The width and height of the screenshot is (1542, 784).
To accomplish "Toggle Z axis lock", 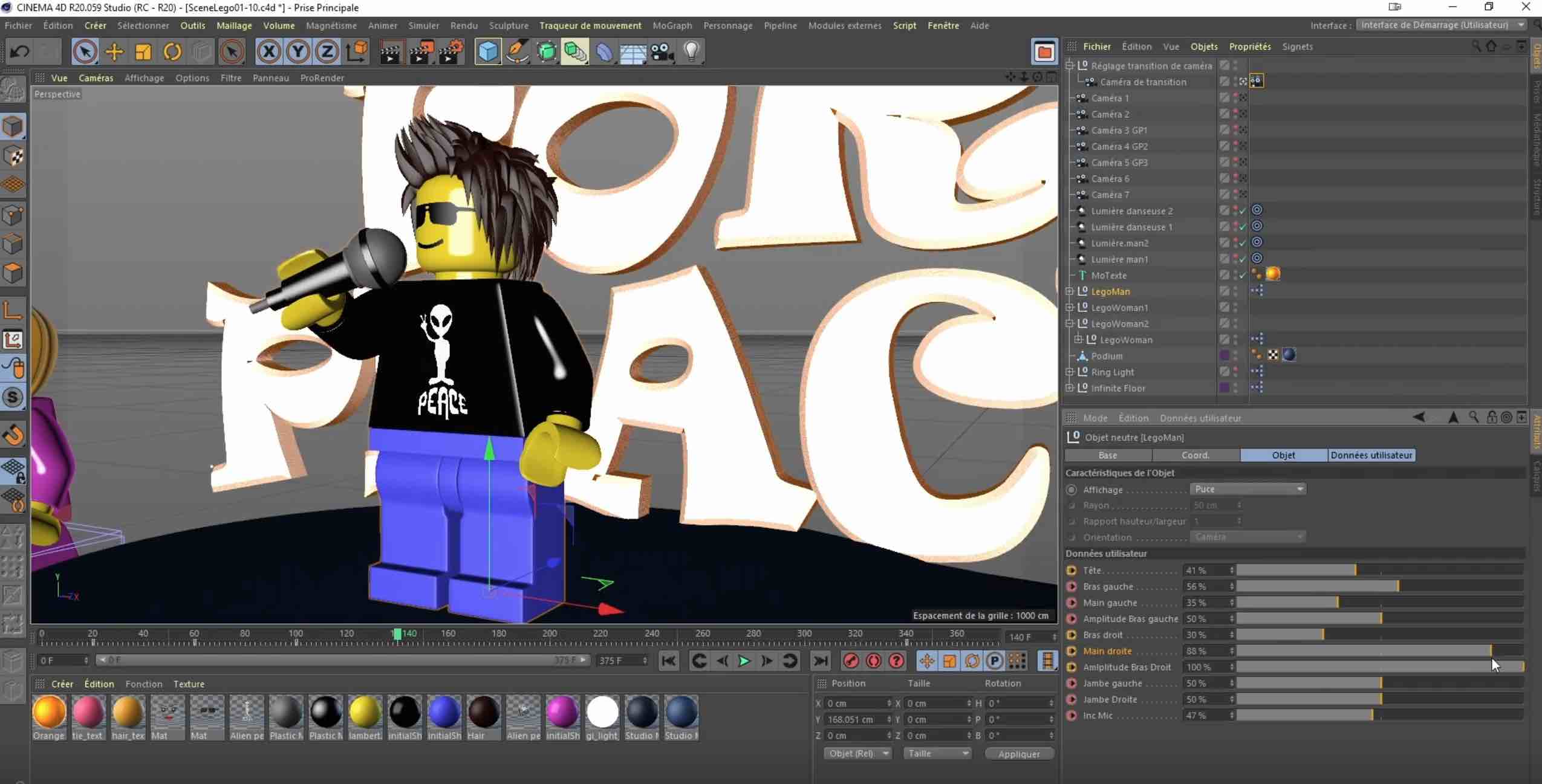I will click(327, 51).
